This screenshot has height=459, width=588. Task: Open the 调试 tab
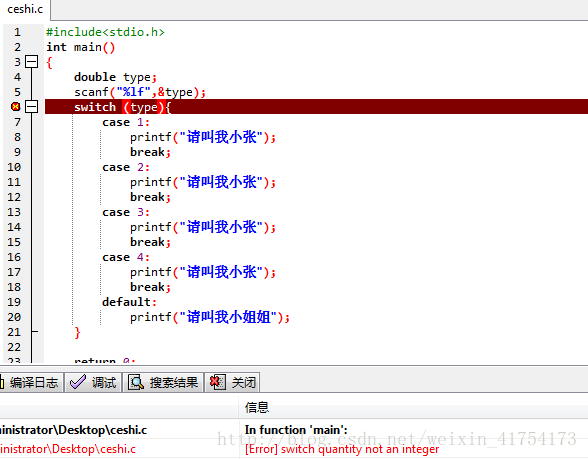tap(93, 382)
